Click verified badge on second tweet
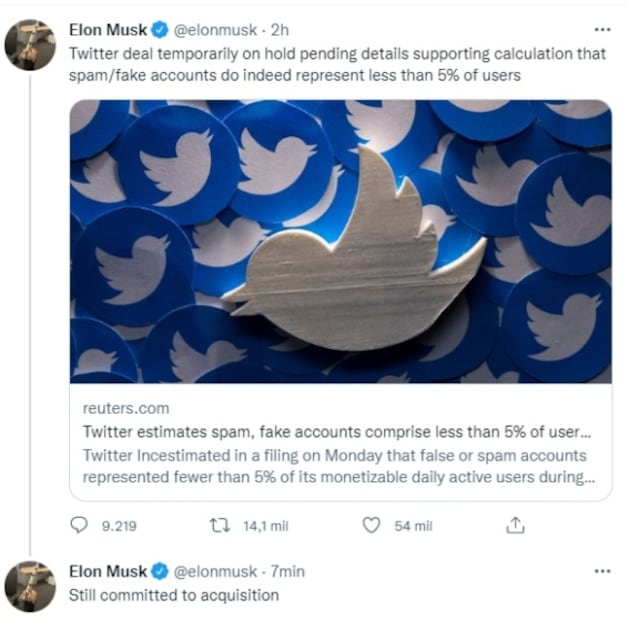This screenshot has width=629, height=620. (x=157, y=571)
